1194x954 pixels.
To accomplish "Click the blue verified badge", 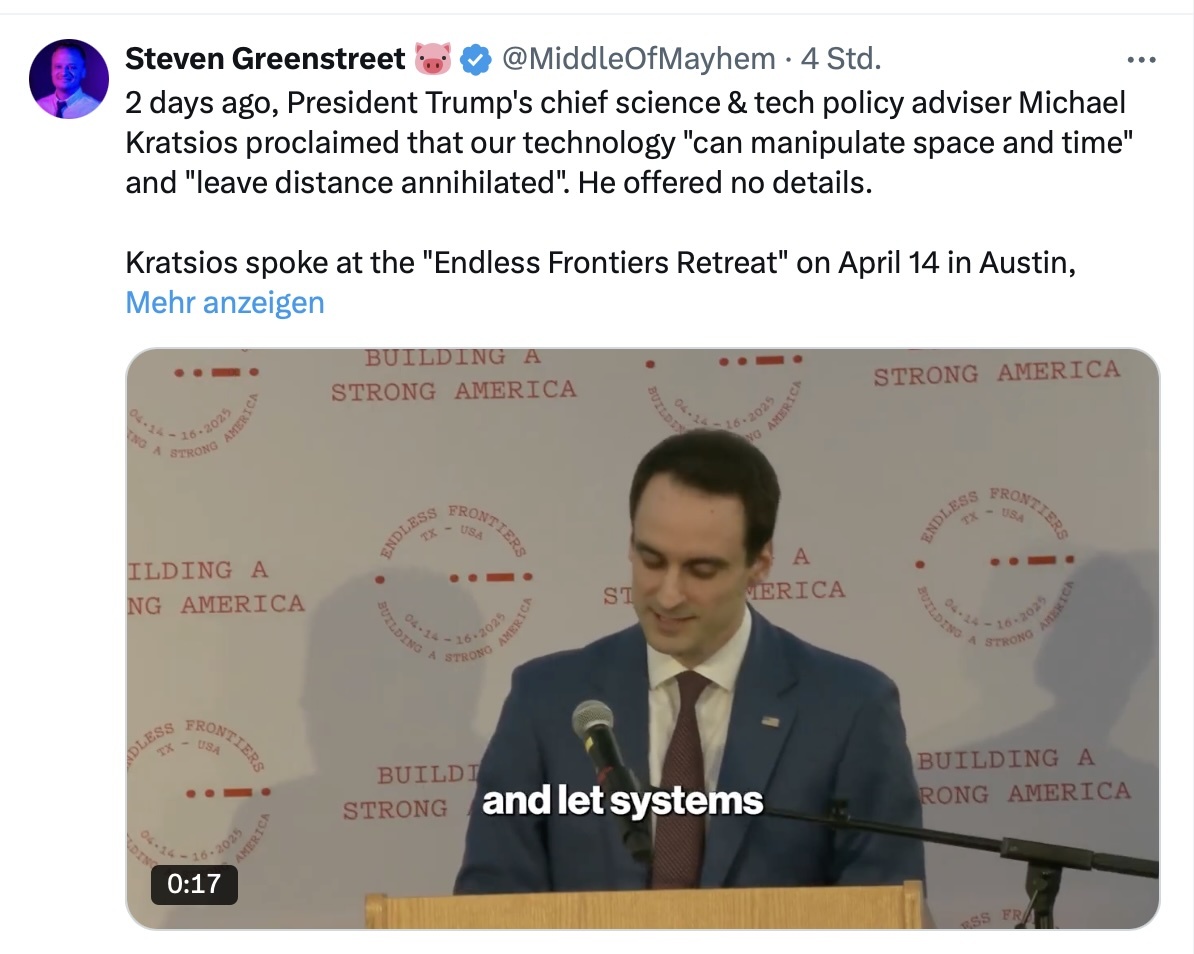I will click(476, 59).
